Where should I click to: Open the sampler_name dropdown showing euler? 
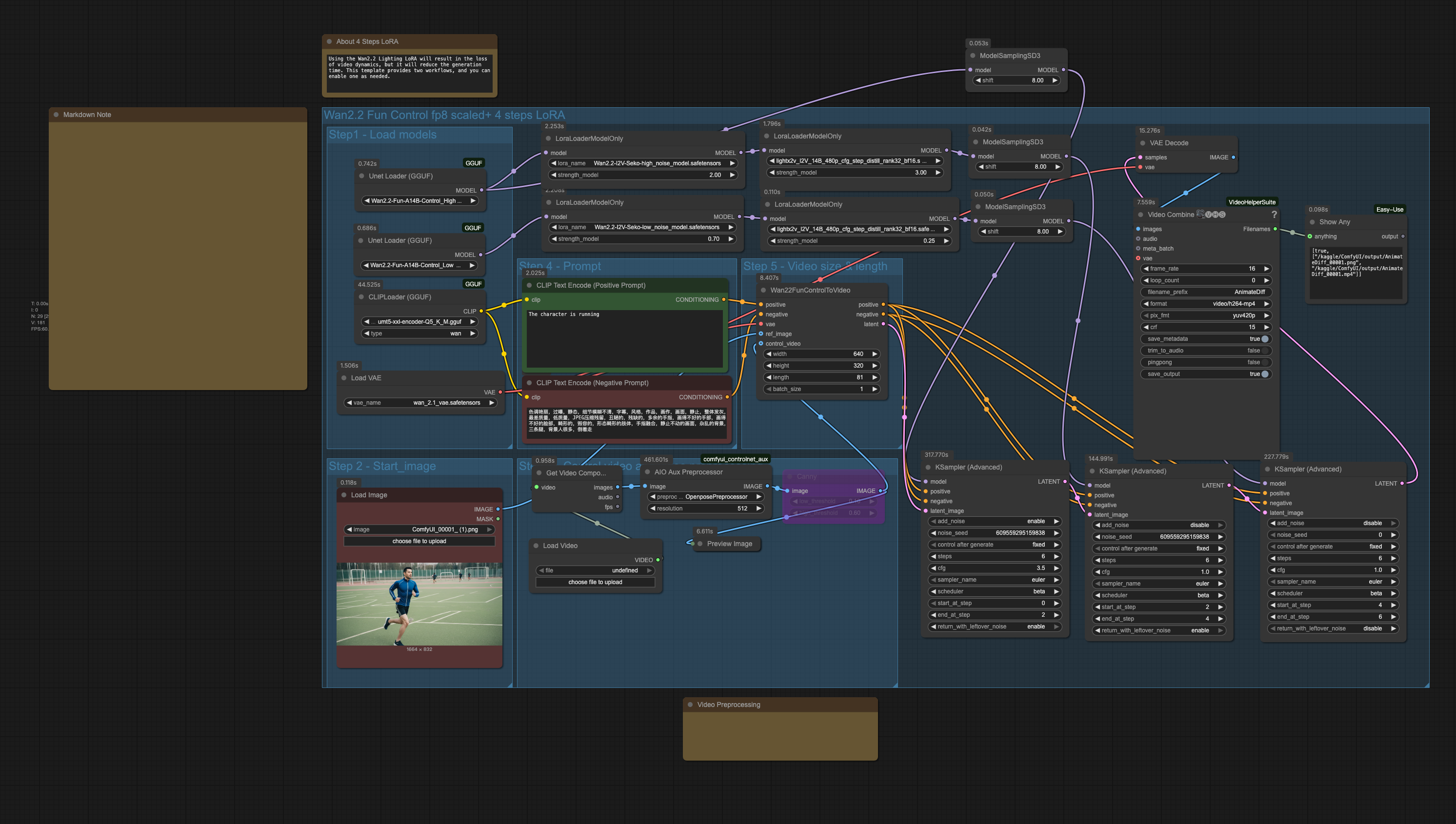pyautogui.click(x=995, y=580)
